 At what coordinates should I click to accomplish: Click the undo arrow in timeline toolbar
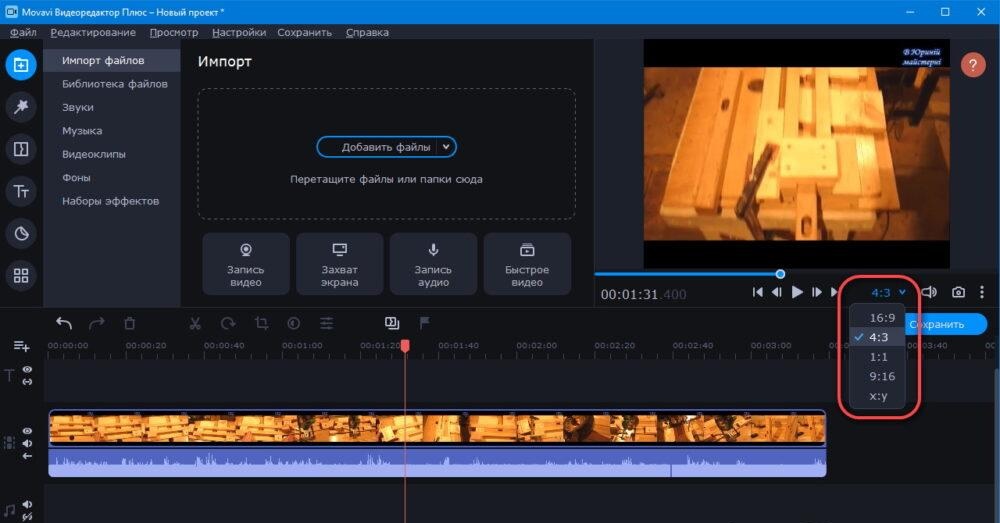click(64, 323)
